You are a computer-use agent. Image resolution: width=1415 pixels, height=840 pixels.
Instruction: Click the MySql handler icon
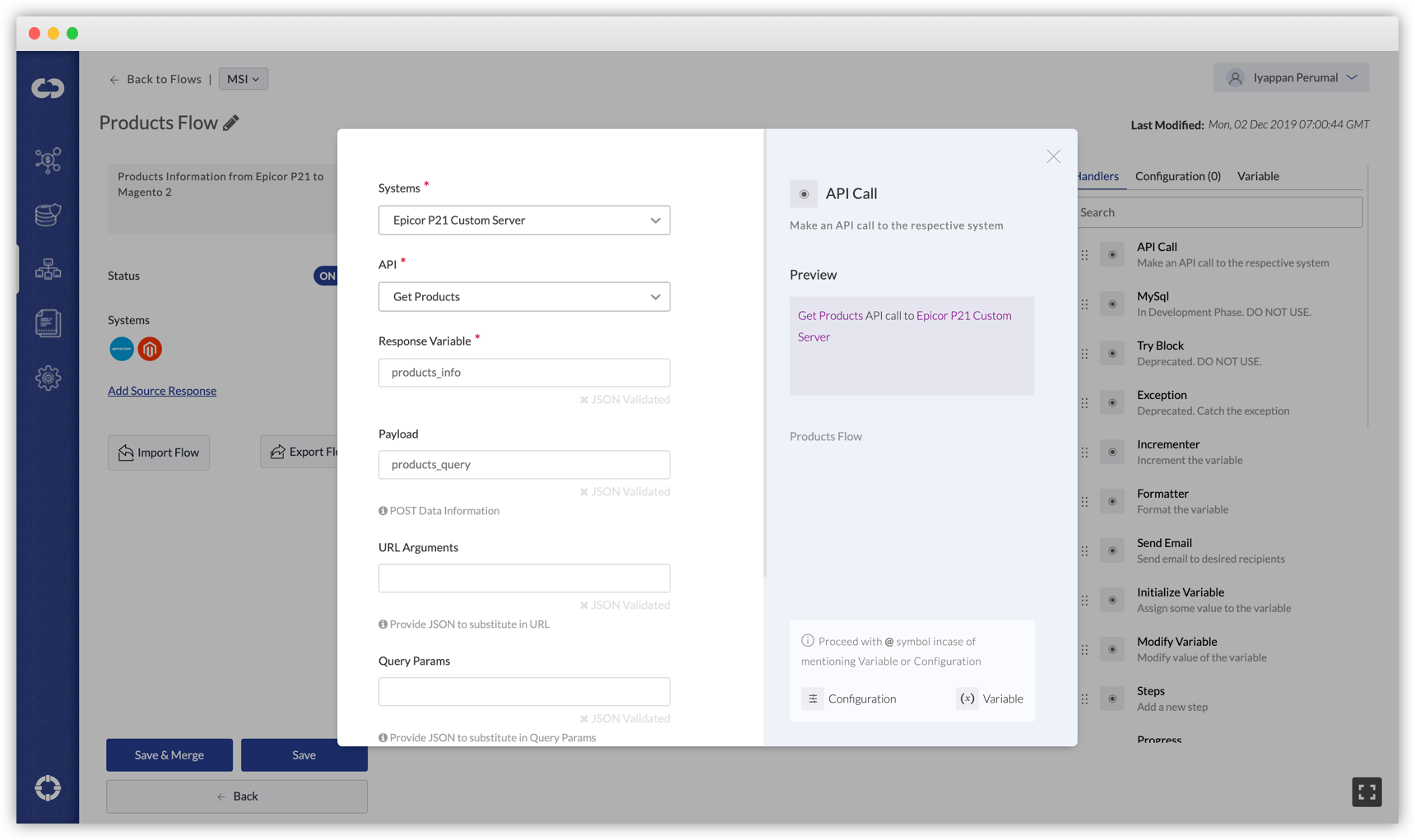[1112, 304]
